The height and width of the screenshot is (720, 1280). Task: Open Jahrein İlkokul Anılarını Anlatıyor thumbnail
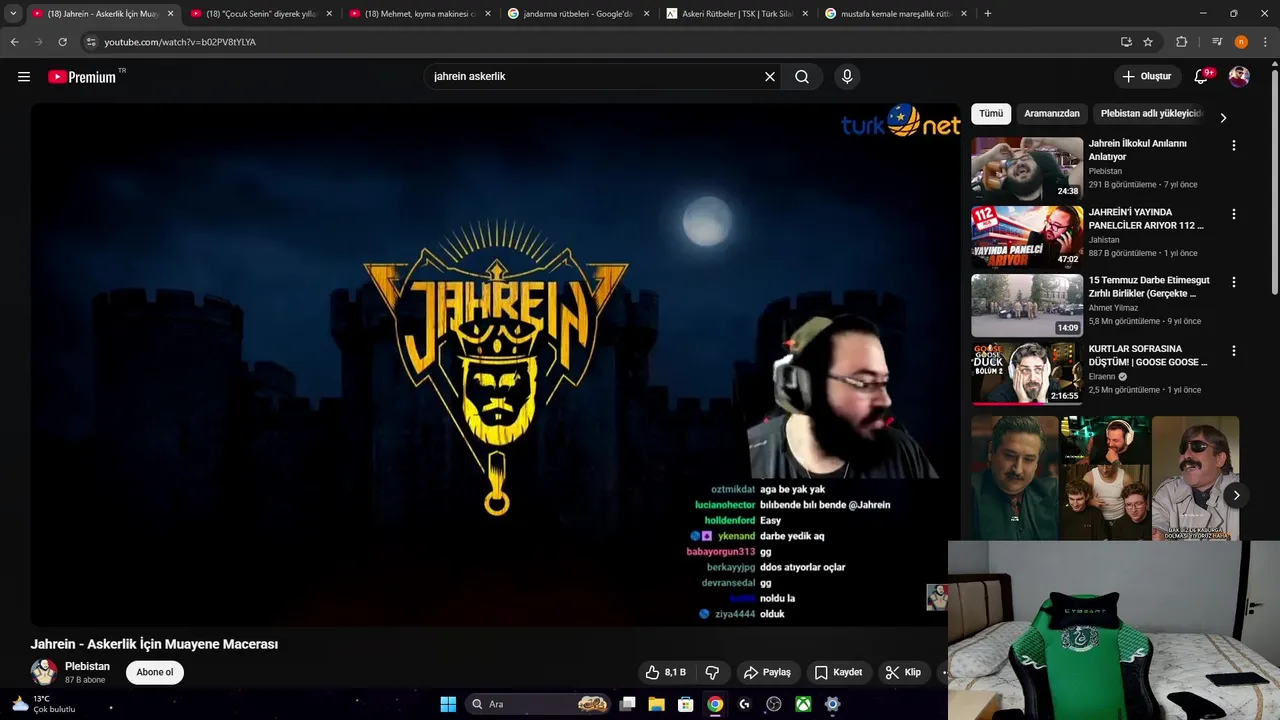1027,168
